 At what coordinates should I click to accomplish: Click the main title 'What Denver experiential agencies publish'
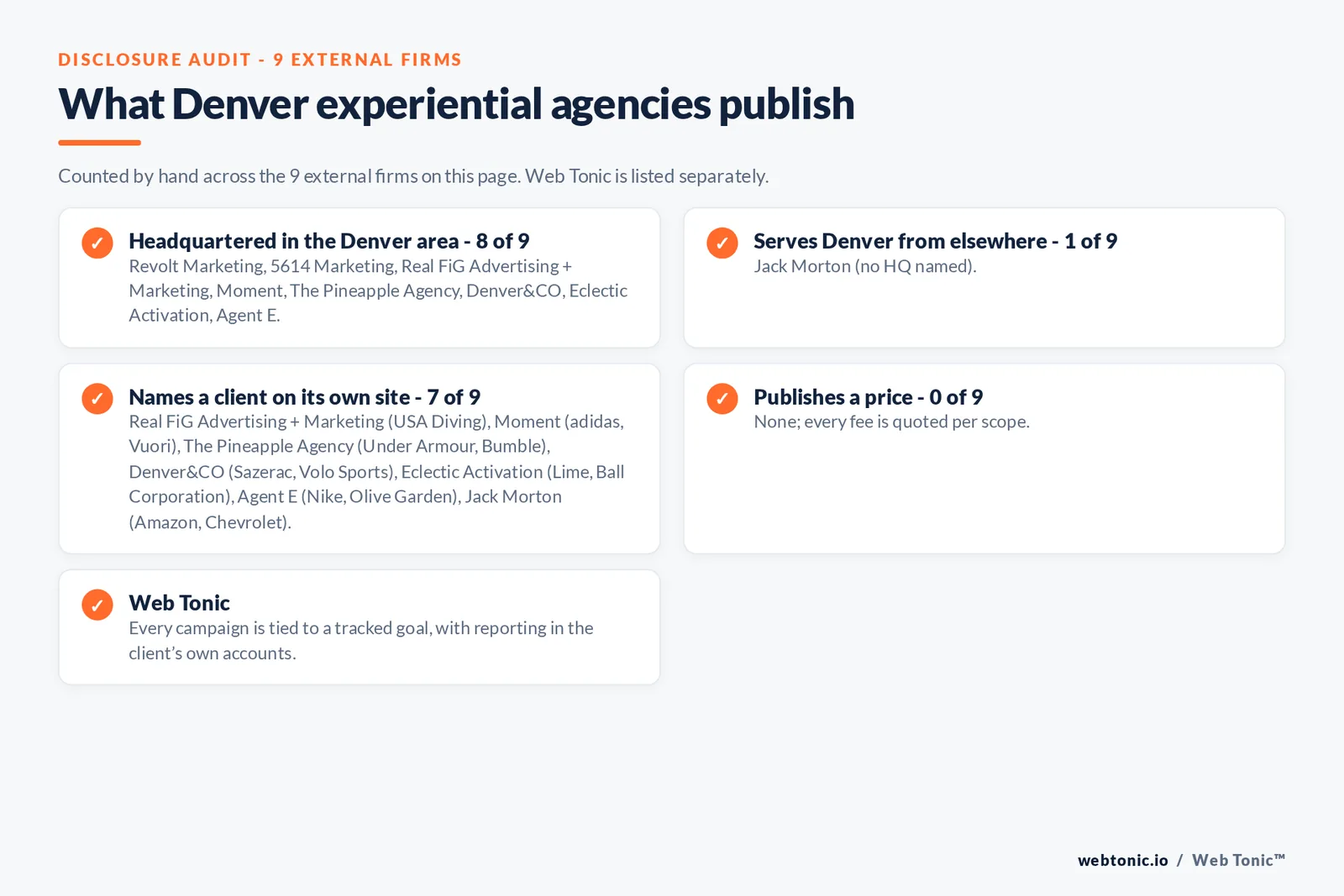click(456, 104)
